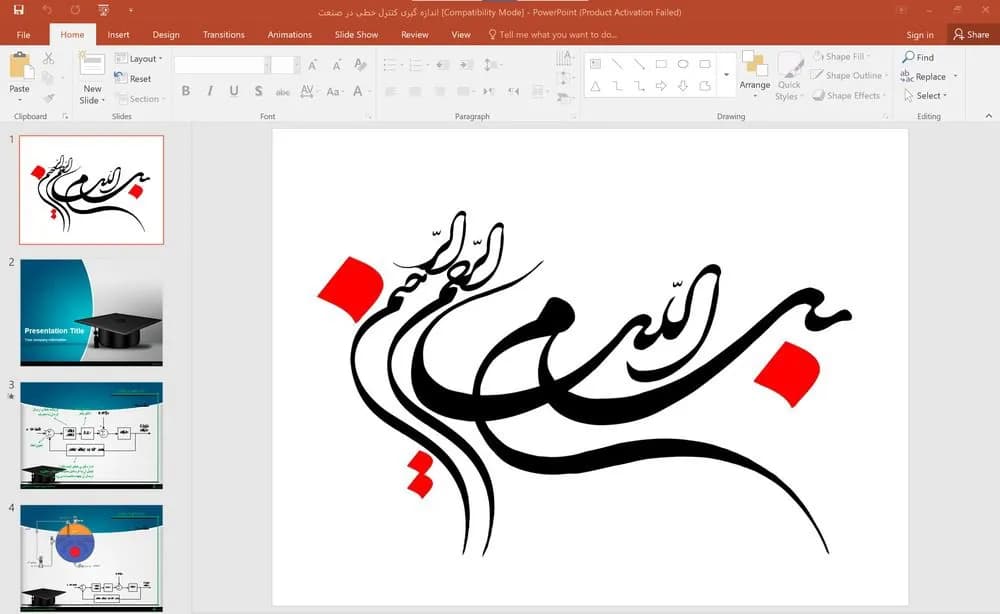Activate the Format Painter brush
Viewport: 1000px width, 614px height.
pyautogui.click(x=48, y=98)
